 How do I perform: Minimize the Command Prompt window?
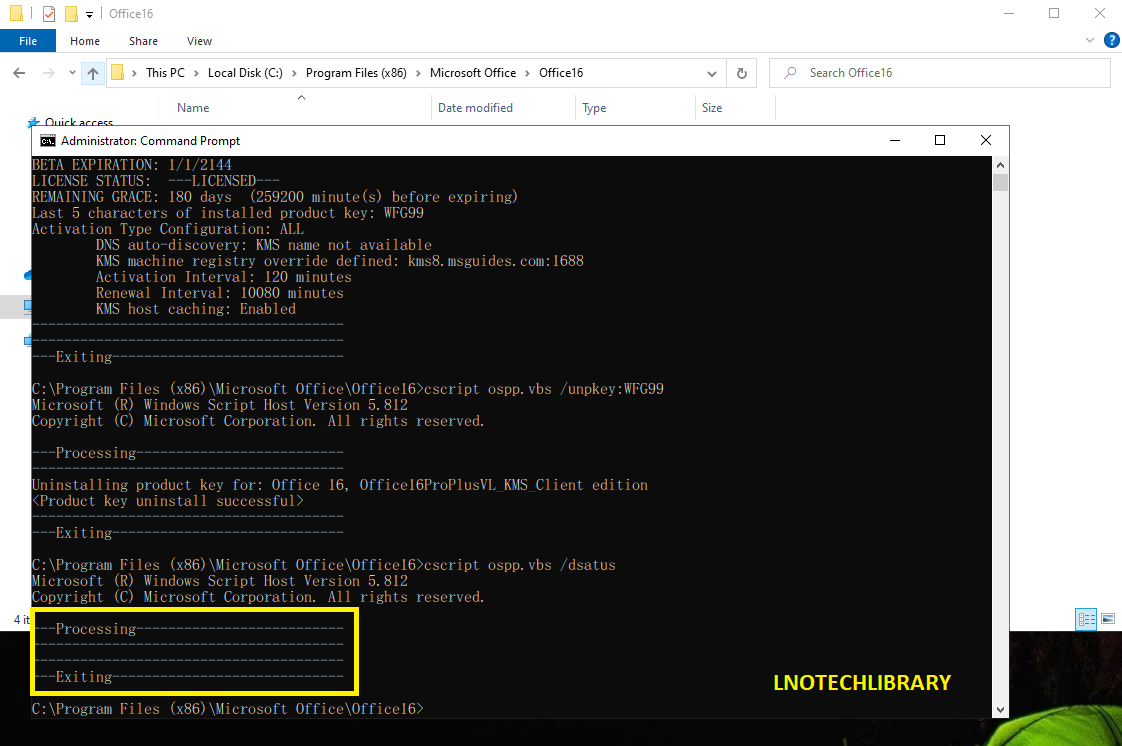tap(894, 140)
